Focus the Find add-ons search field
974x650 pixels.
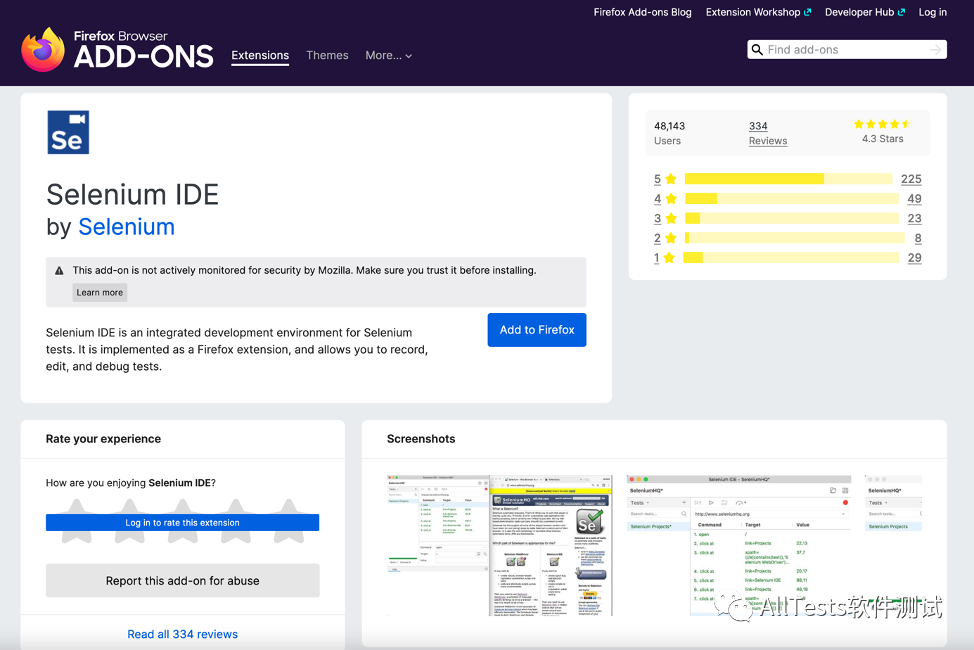(847, 50)
